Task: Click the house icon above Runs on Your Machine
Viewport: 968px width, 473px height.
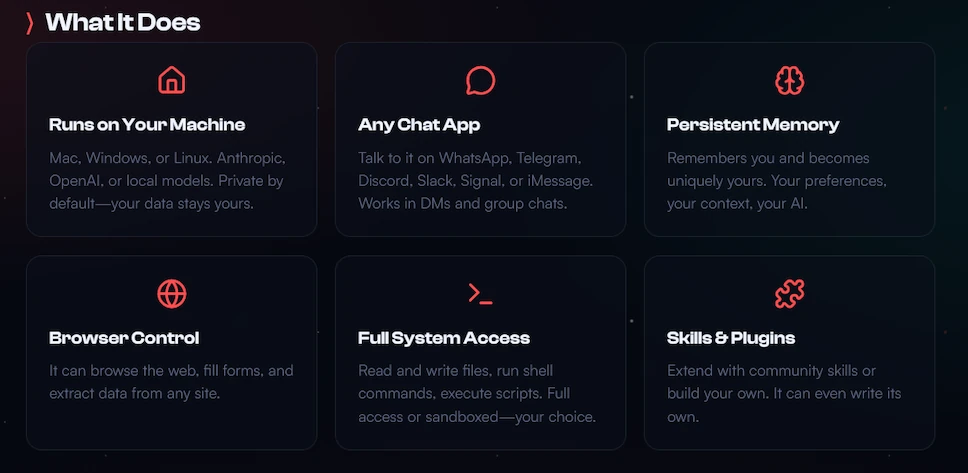Action: click(x=172, y=80)
